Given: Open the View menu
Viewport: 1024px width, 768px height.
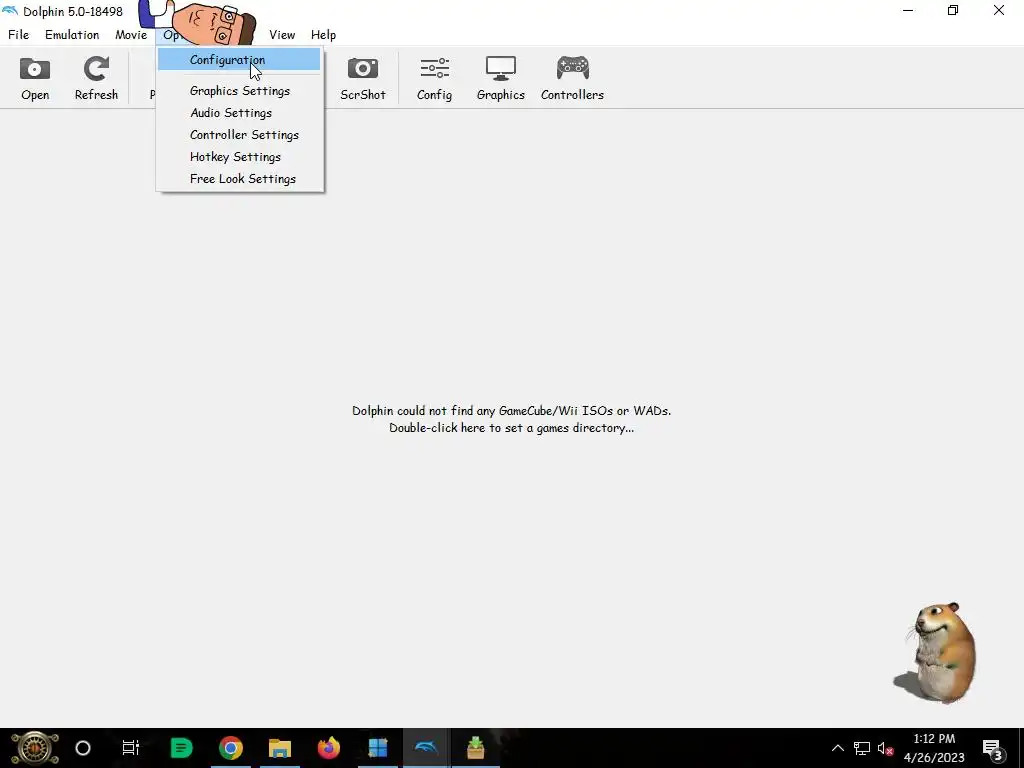Looking at the screenshot, I should (x=282, y=35).
